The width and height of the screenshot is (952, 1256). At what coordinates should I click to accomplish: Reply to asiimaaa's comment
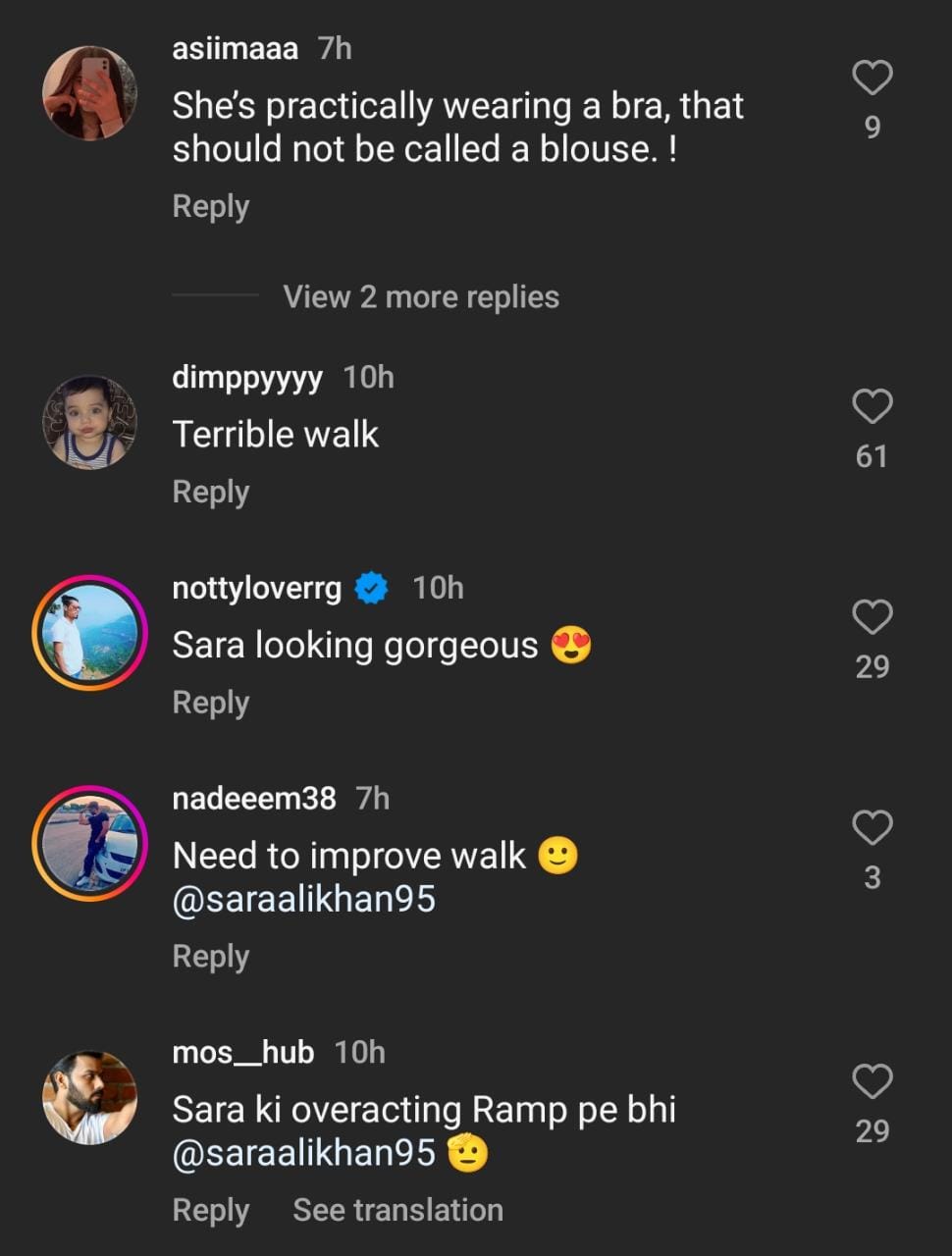[x=210, y=206]
